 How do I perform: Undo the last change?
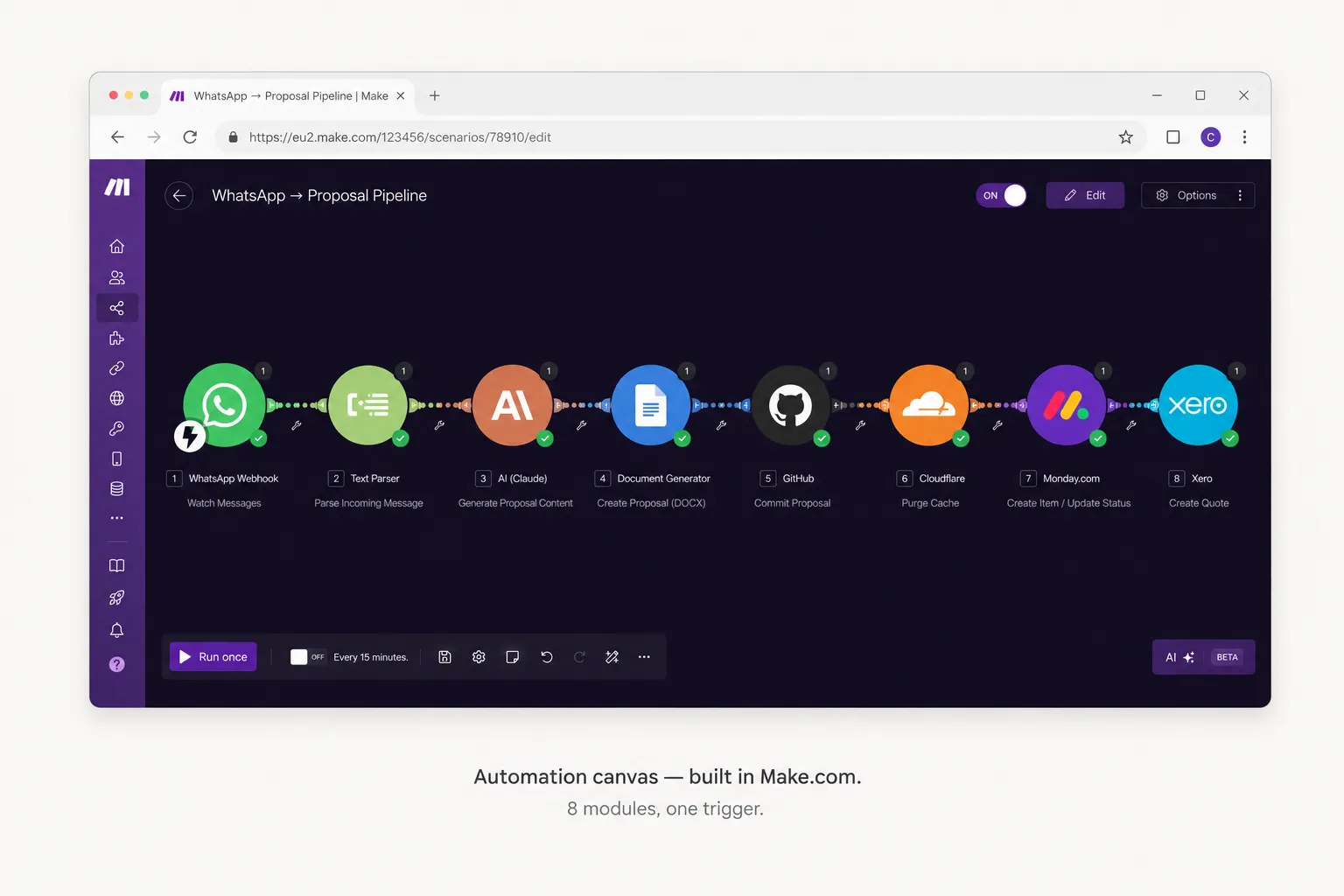[x=547, y=657]
